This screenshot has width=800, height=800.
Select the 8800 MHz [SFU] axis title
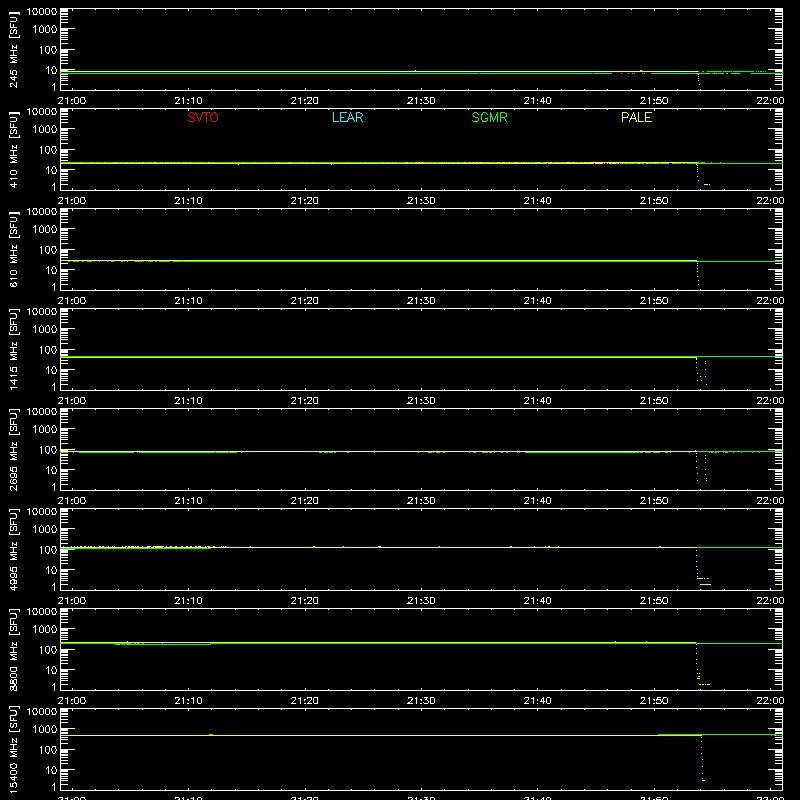[13, 650]
